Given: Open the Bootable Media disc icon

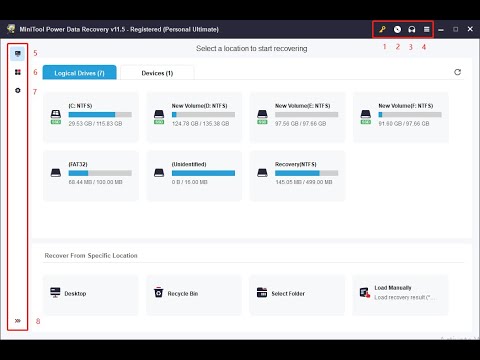Looking at the screenshot, I should pyautogui.click(x=397, y=29).
